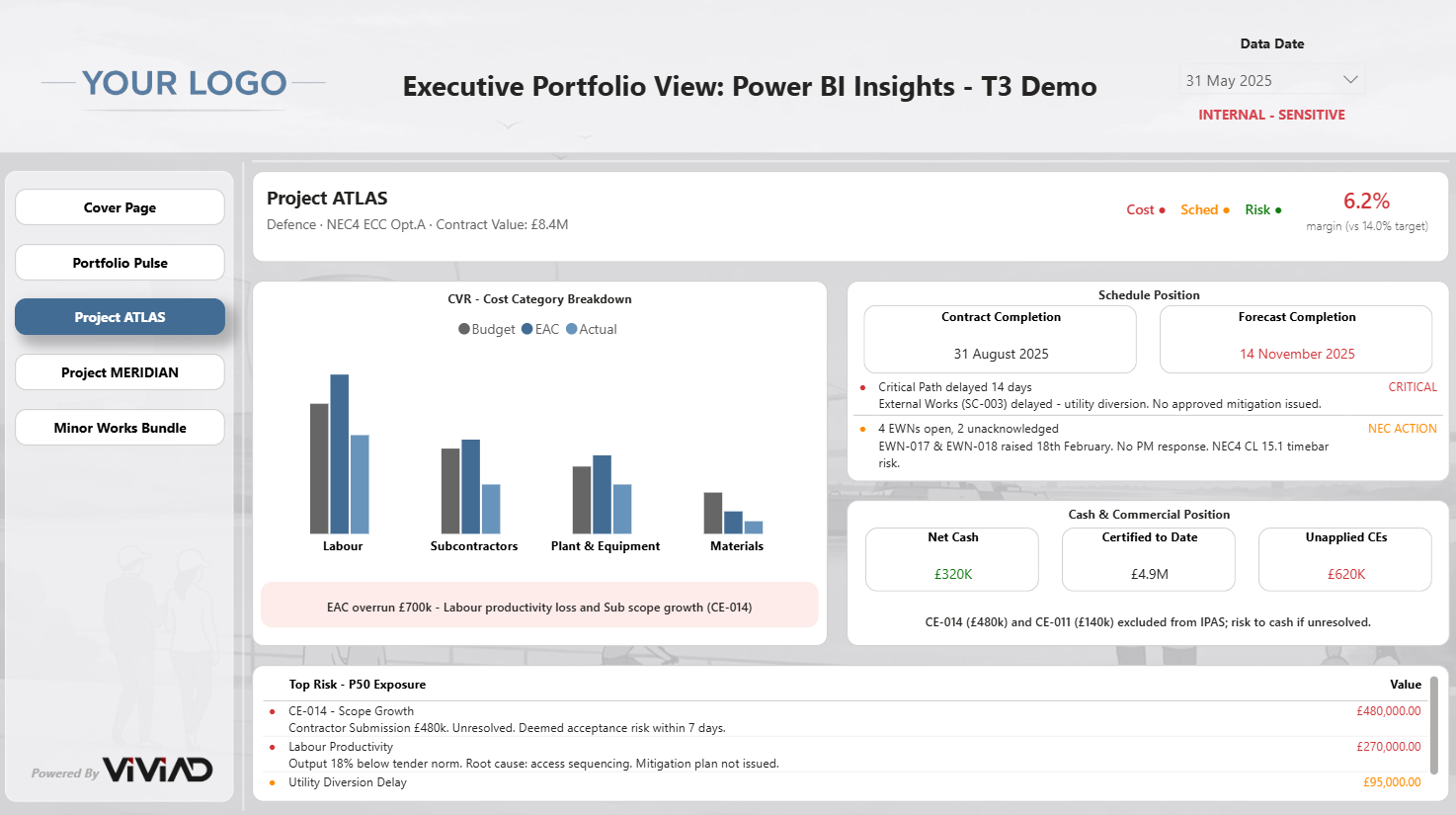Open the Cover Page navigation tab
The image size is (1456, 815).
(120, 207)
